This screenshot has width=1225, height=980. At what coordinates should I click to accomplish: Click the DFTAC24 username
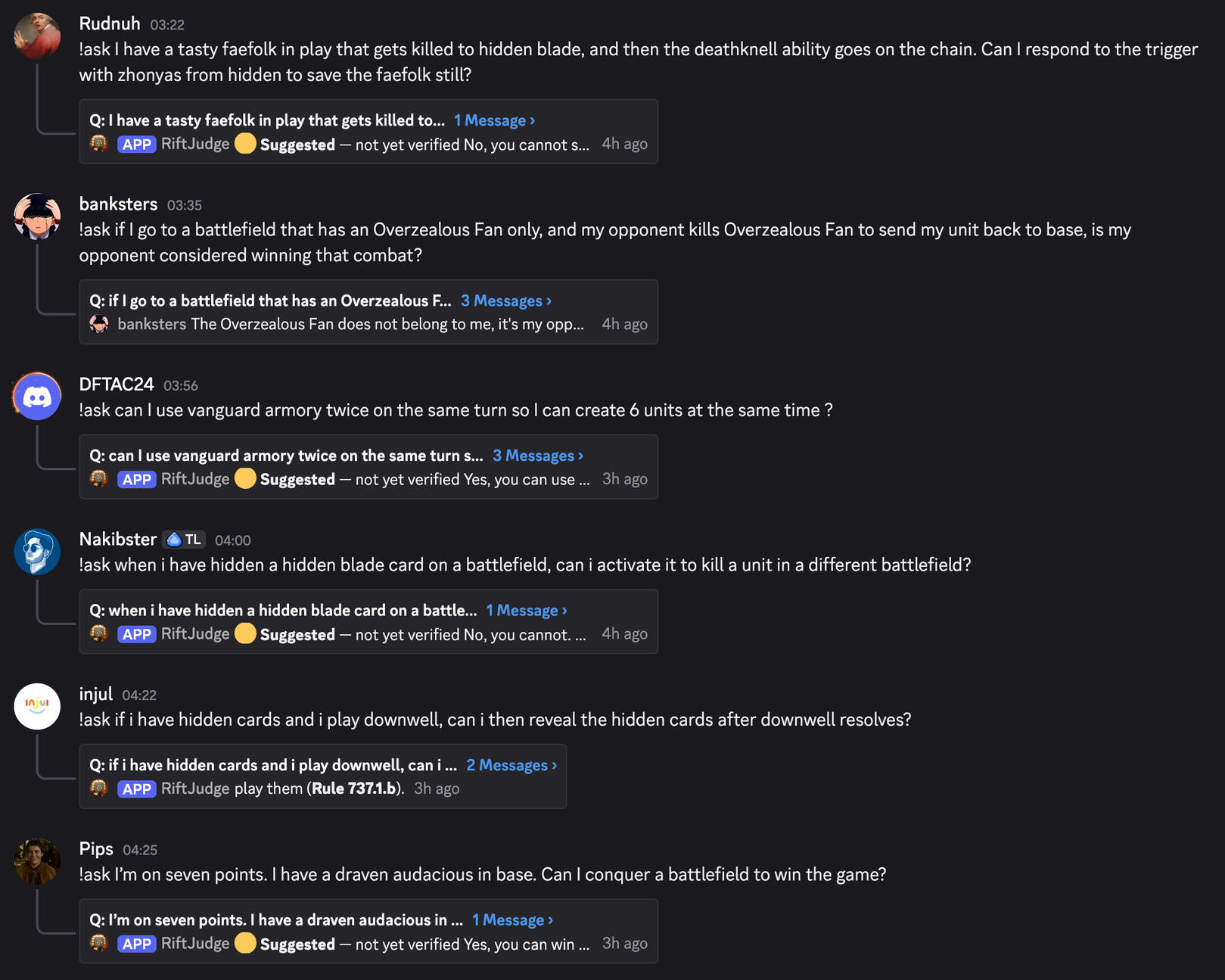click(117, 384)
